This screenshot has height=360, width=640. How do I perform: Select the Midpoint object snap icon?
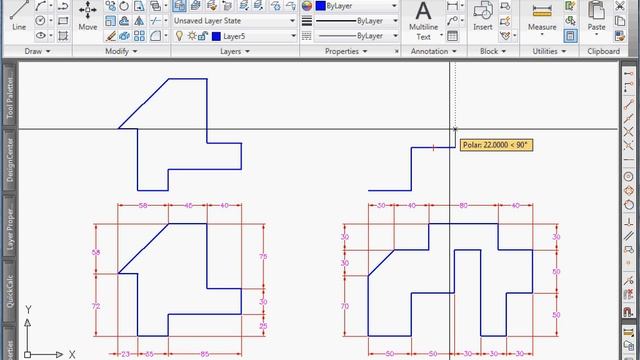(x=629, y=118)
